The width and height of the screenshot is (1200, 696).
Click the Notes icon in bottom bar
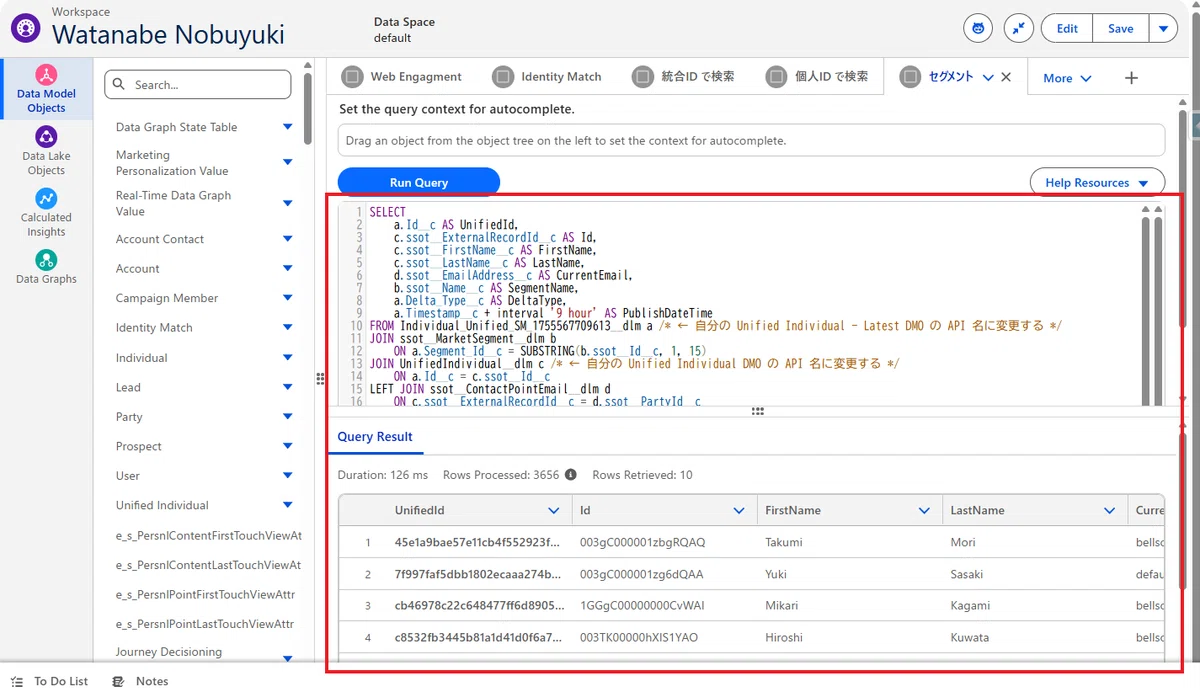point(118,681)
